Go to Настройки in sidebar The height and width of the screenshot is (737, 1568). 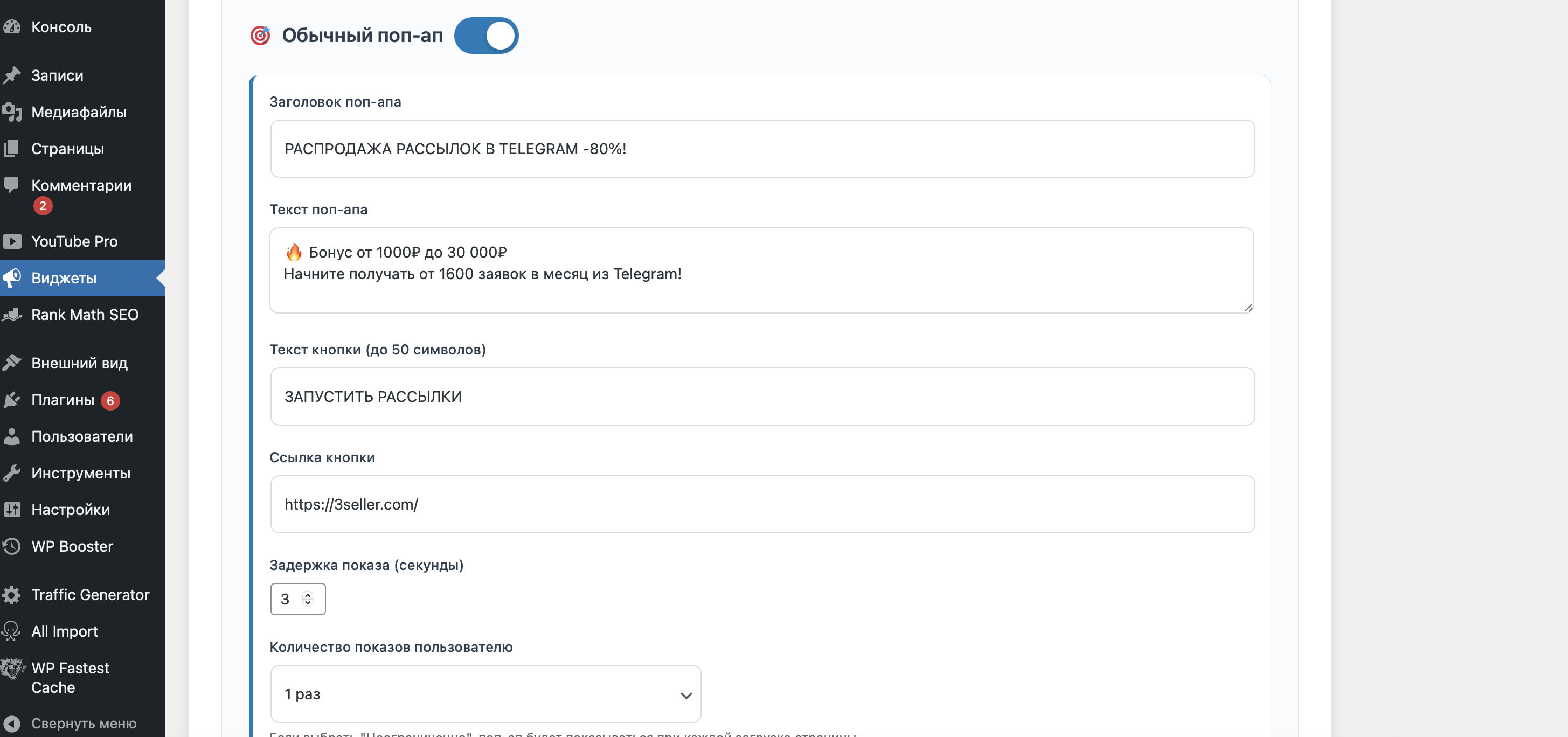82,510
